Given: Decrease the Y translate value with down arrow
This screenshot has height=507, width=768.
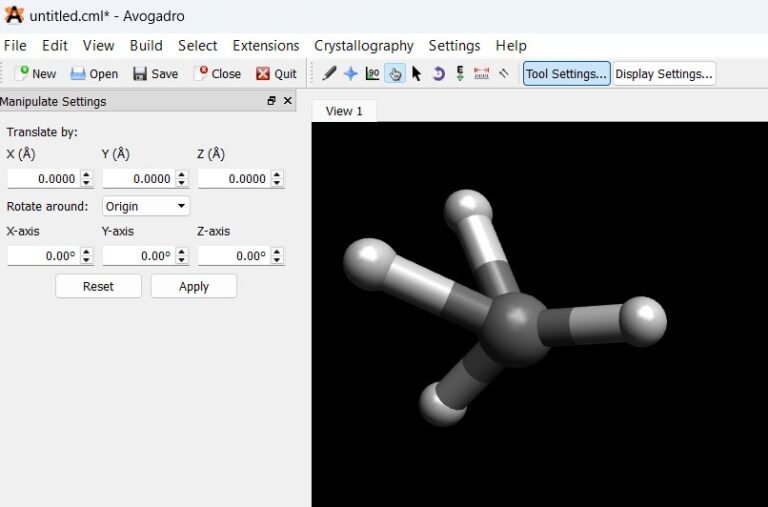Looking at the screenshot, I should click(x=182, y=183).
